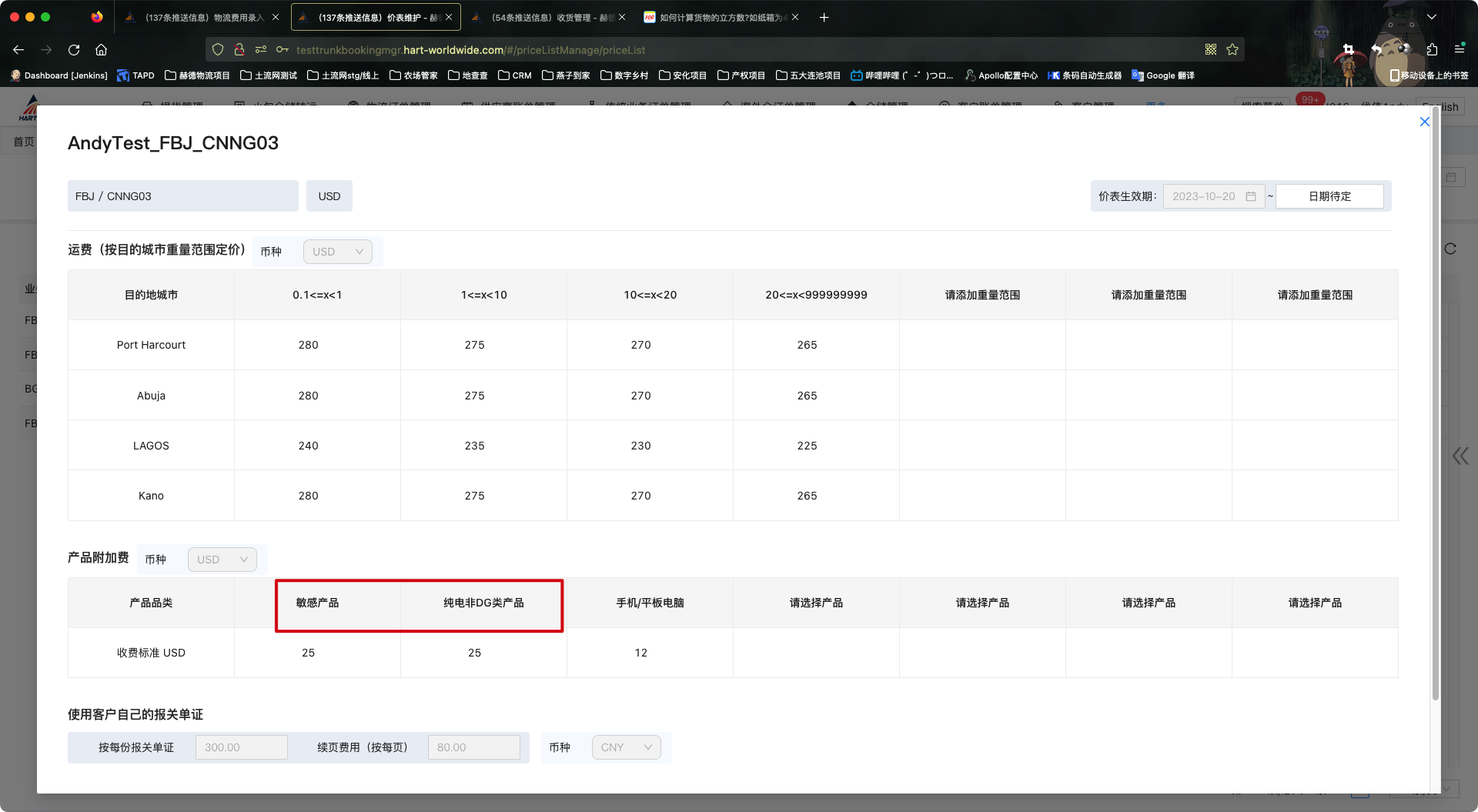Click the 300.00 customs declaration fee field
1478x812 pixels.
[241, 747]
